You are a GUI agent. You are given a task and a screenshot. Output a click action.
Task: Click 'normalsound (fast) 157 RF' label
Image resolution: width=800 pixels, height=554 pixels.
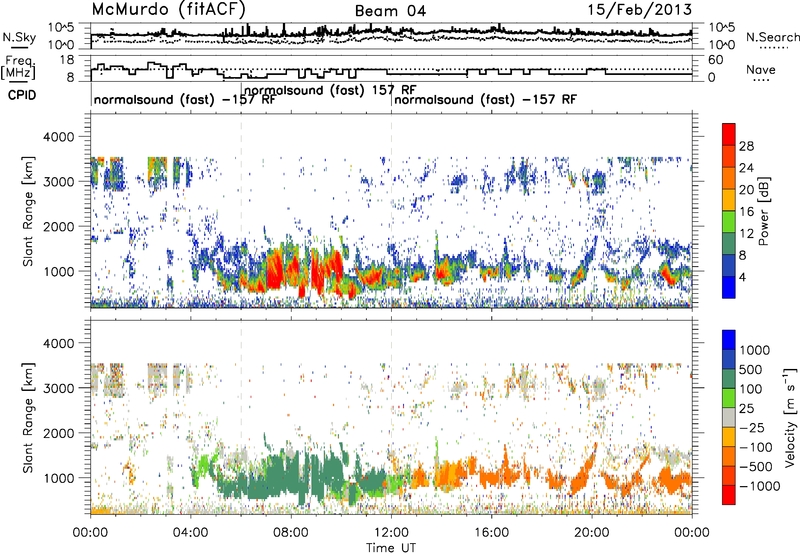pyautogui.click(x=331, y=90)
